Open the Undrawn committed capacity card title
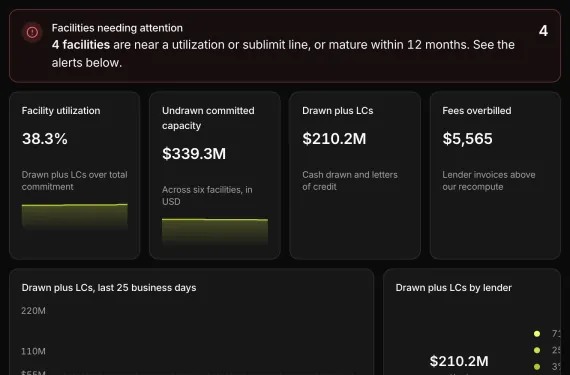 (208, 118)
